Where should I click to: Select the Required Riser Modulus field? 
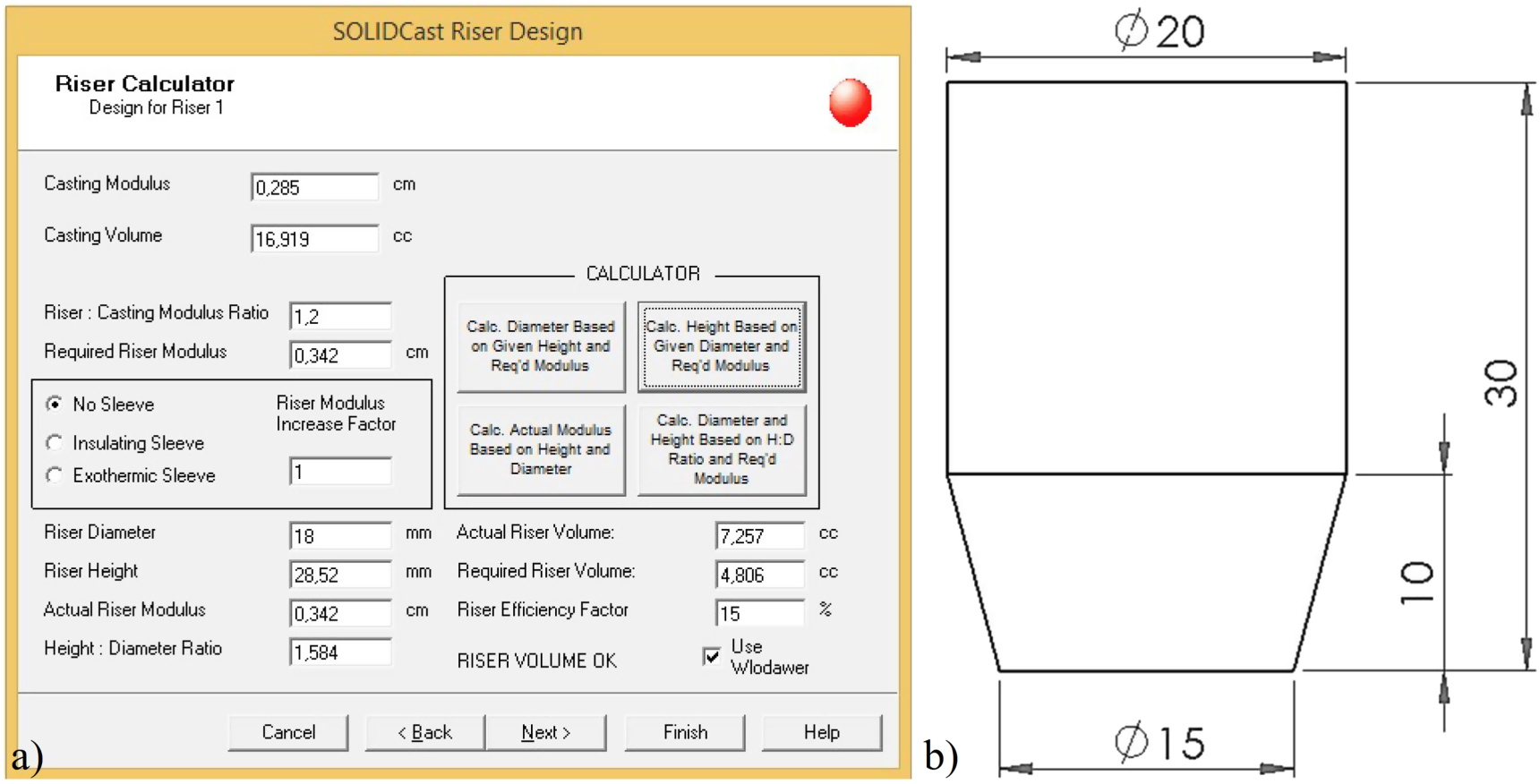(340, 355)
